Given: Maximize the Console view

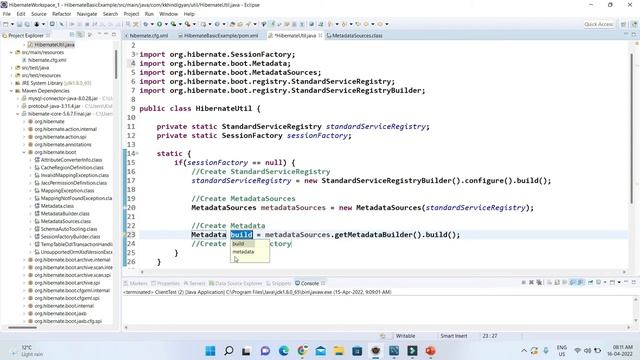Looking at the screenshot, I should 633,282.
